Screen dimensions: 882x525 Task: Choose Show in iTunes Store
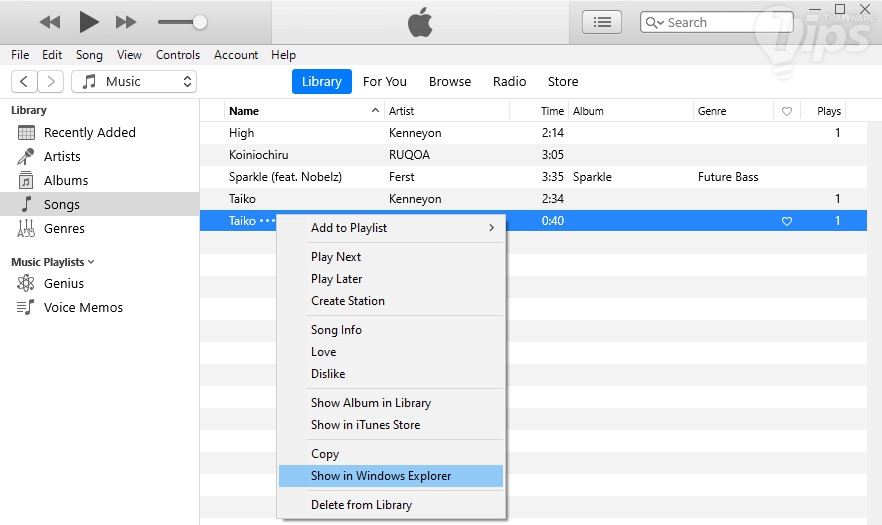[391, 425]
